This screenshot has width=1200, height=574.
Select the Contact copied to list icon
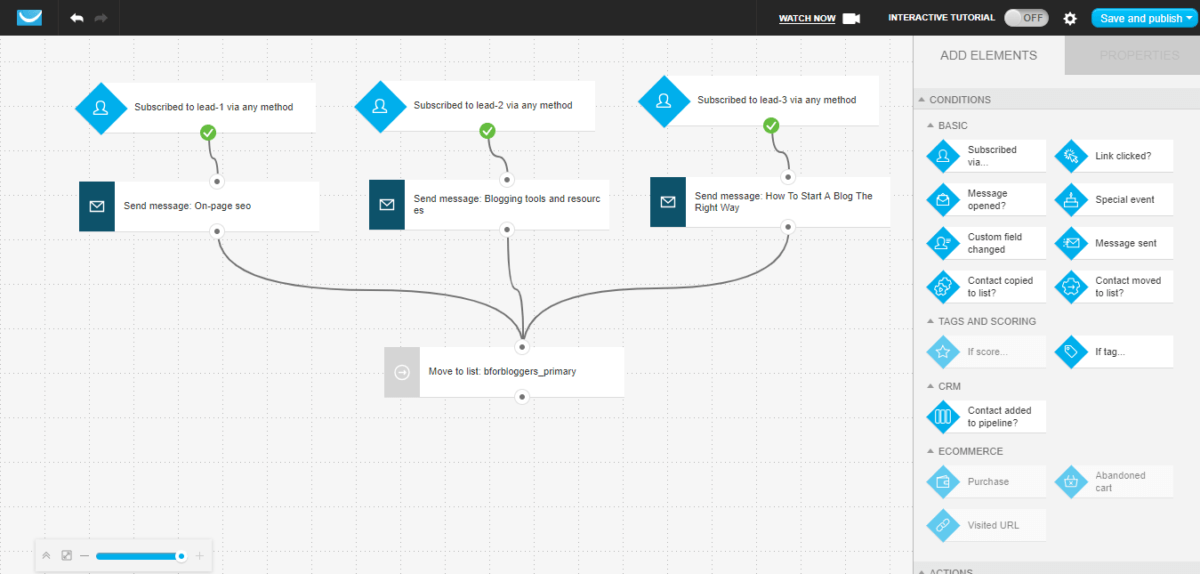[943, 287]
